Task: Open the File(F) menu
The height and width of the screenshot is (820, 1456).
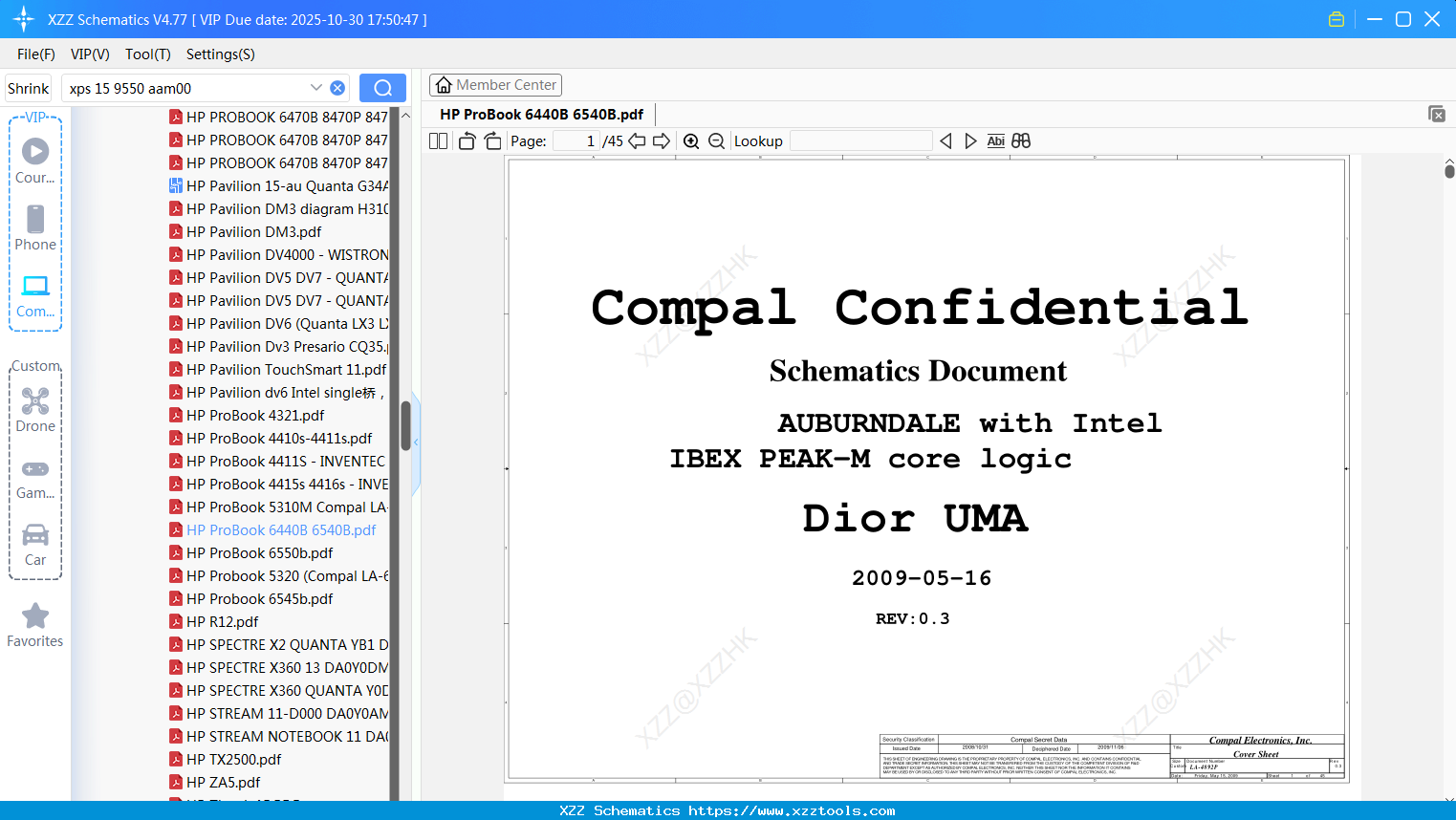Action: (36, 54)
